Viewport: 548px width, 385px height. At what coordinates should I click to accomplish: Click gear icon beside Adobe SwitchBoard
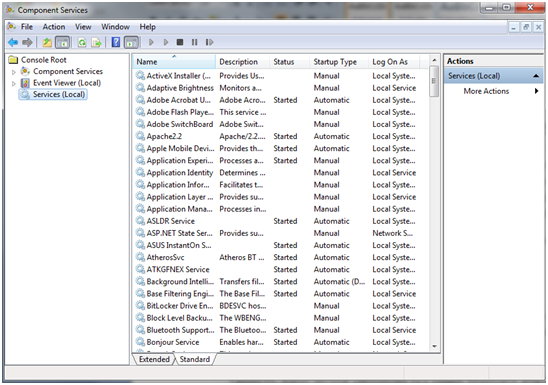click(x=140, y=124)
